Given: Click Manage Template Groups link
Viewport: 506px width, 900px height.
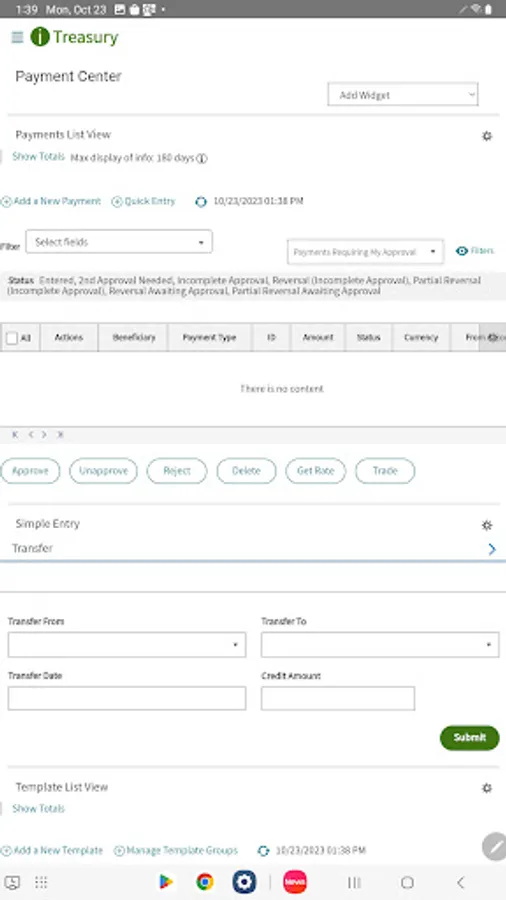Looking at the screenshot, I should [x=176, y=851].
